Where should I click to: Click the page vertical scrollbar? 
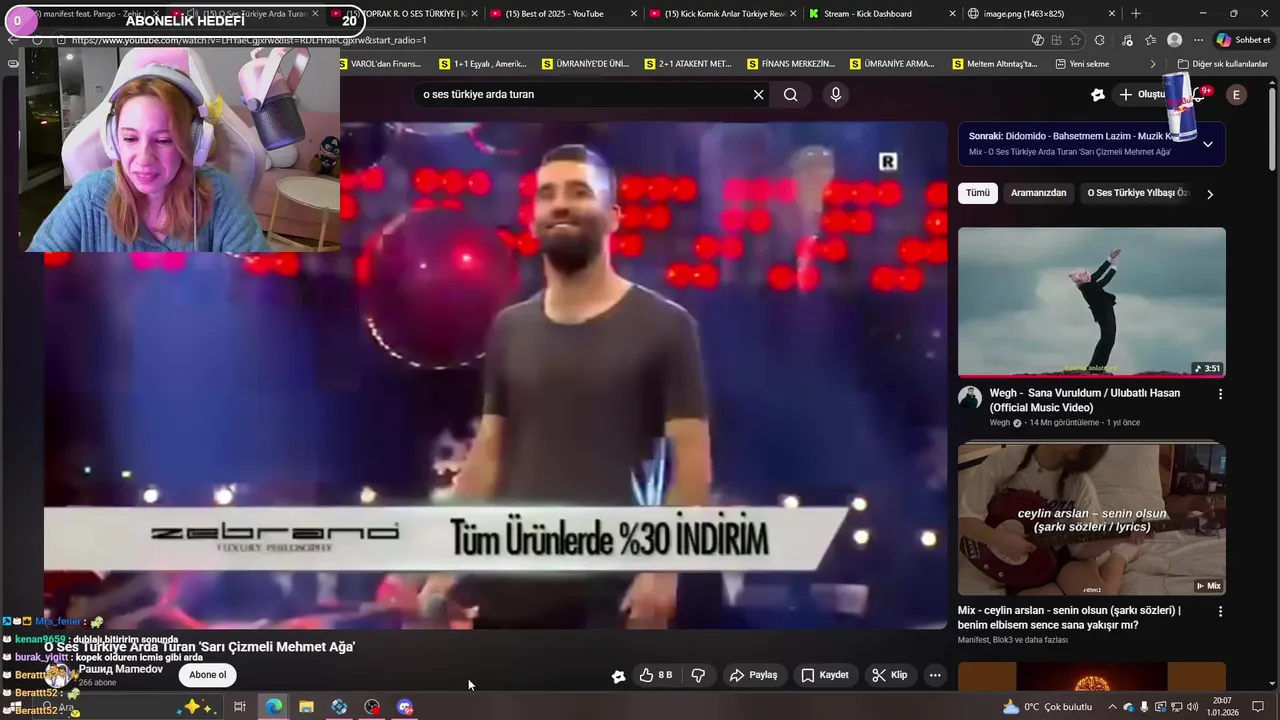[x=1273, y=385]
